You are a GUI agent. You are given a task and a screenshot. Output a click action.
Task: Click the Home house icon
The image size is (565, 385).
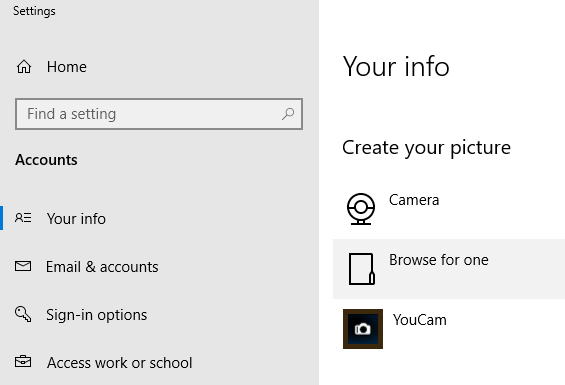24,67
